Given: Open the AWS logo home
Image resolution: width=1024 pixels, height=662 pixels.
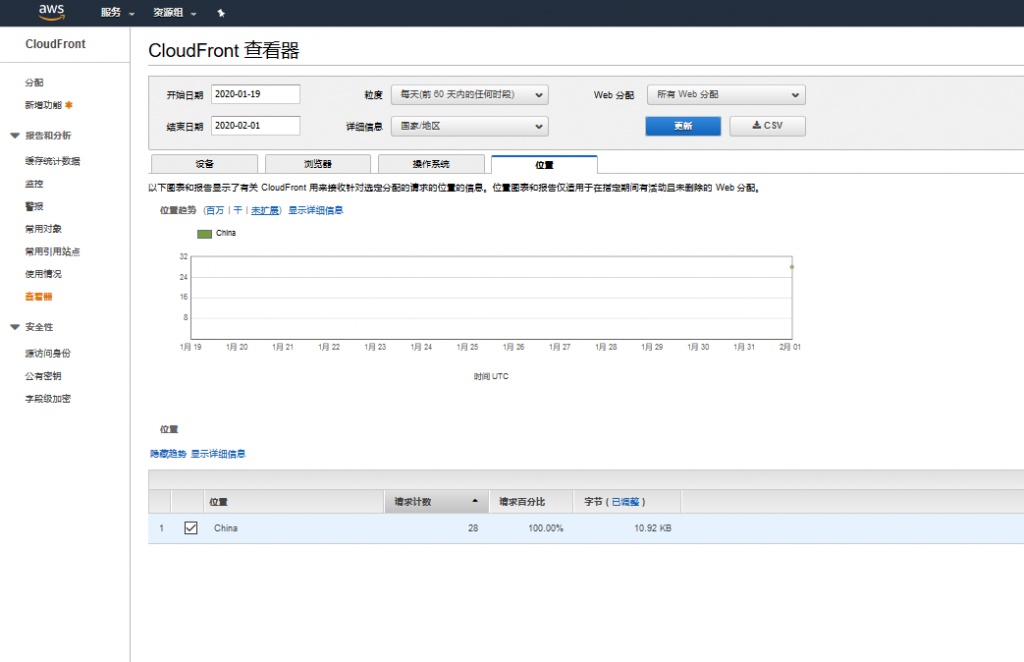Looking at the screenshot, I should (x=52, y=11).
